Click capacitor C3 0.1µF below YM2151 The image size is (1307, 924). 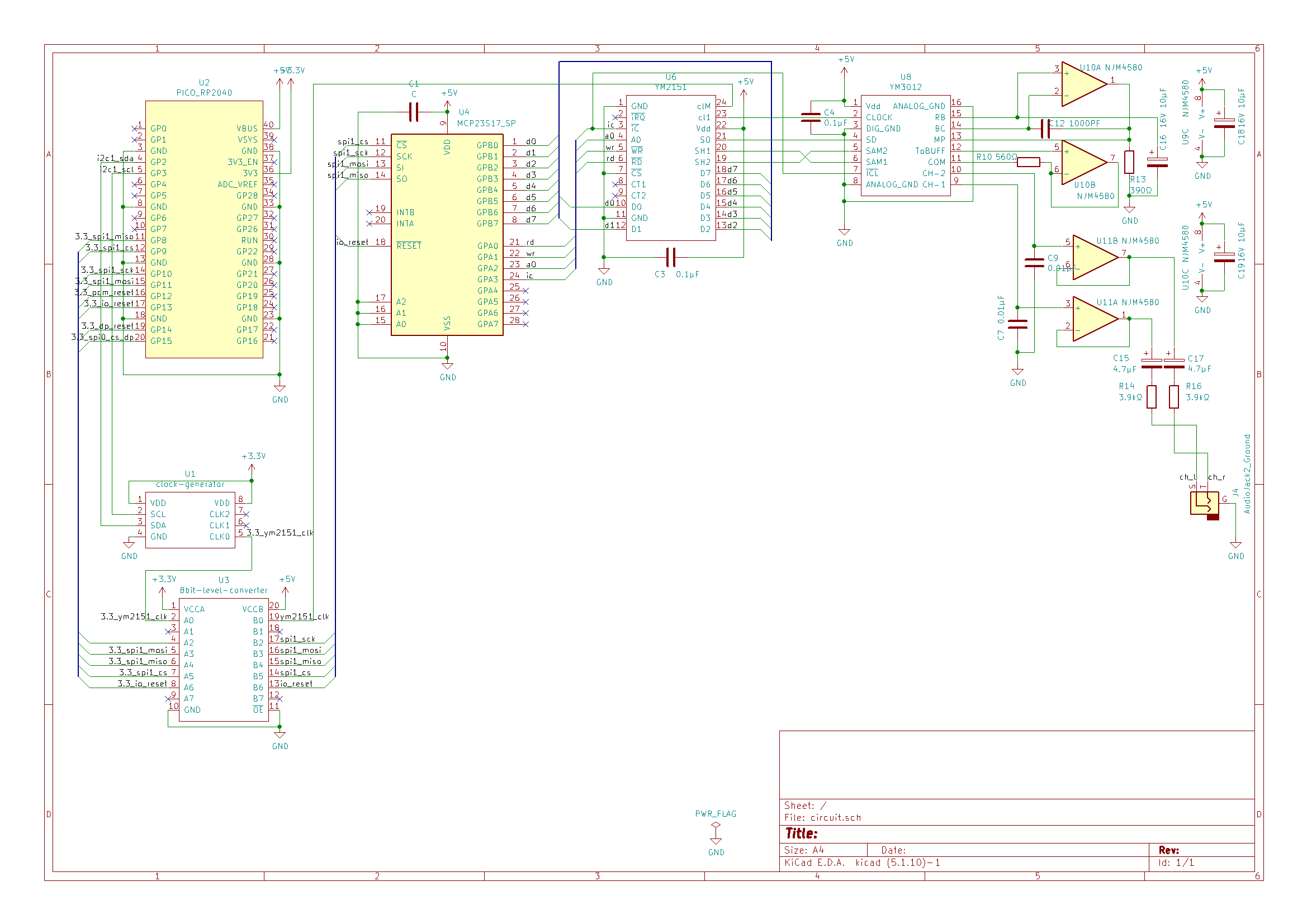671,257
